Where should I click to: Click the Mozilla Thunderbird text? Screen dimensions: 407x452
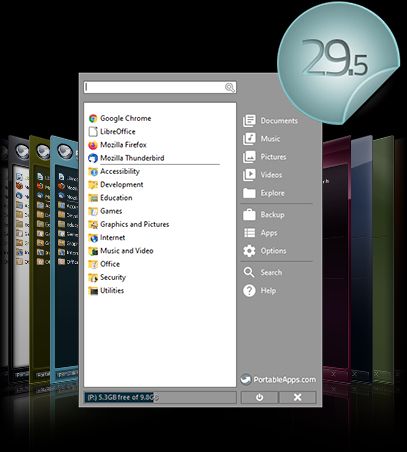point(132,158)
